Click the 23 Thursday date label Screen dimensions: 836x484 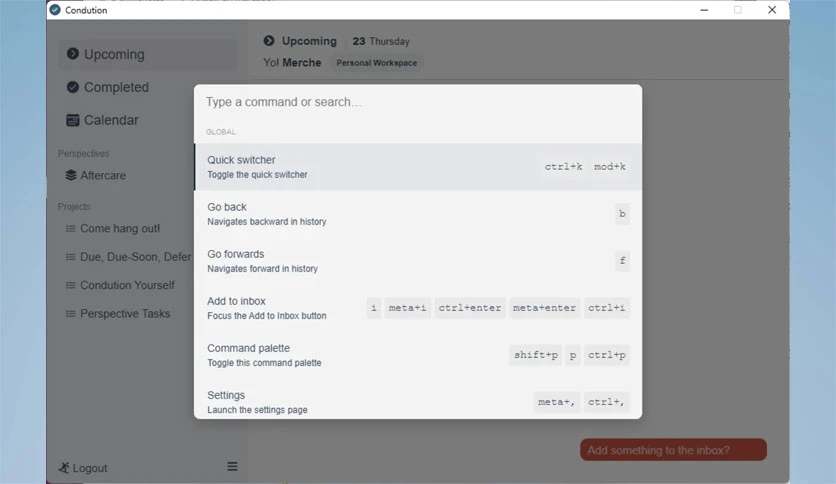pos(381,41)
